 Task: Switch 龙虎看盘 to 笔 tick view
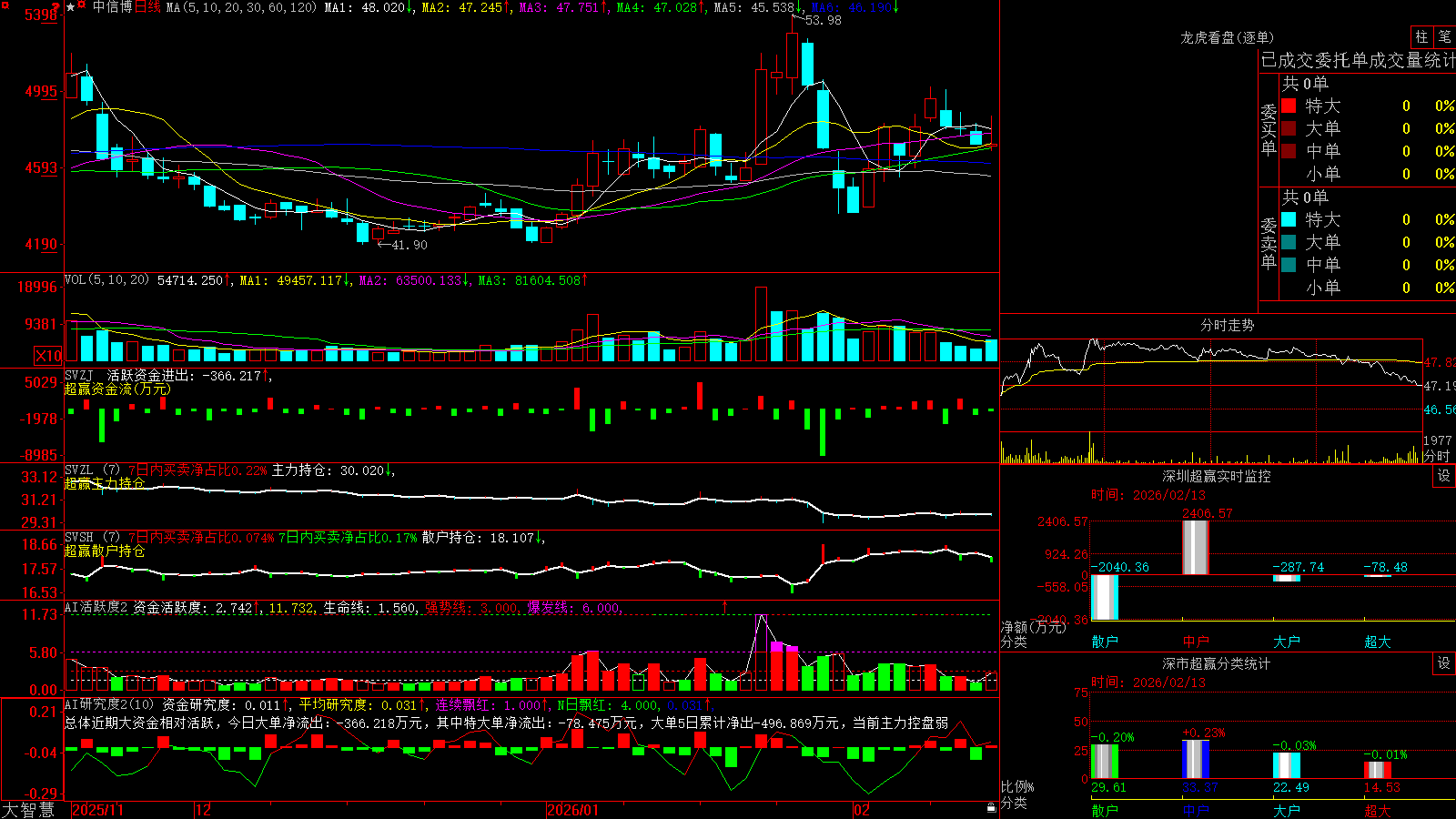coord(1444,36)
